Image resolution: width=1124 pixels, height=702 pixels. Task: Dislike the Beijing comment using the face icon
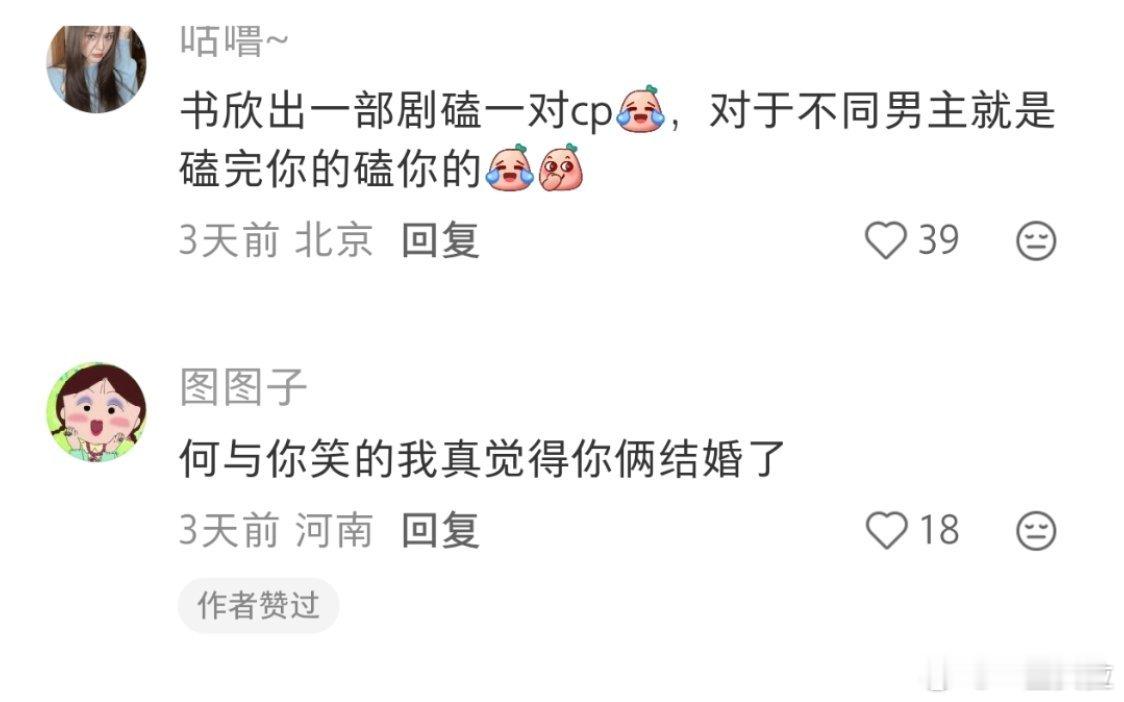pos(1036,240)
